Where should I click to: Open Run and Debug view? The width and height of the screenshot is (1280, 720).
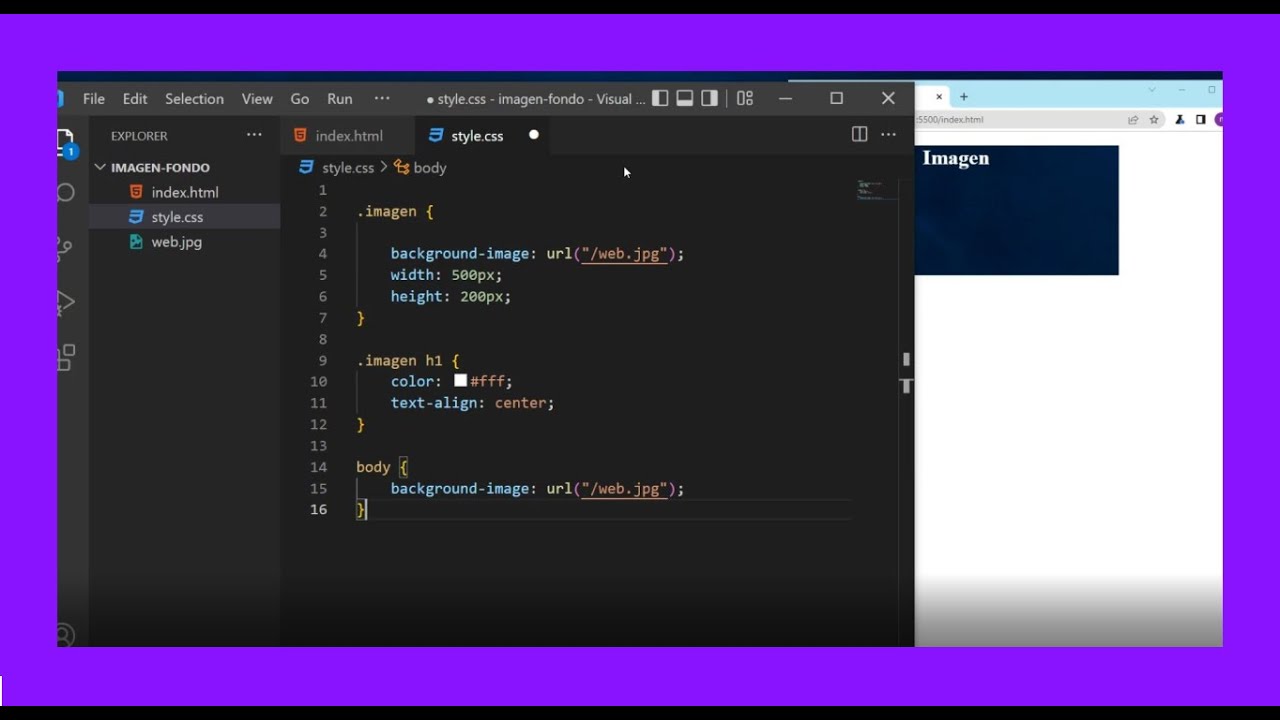66,302
